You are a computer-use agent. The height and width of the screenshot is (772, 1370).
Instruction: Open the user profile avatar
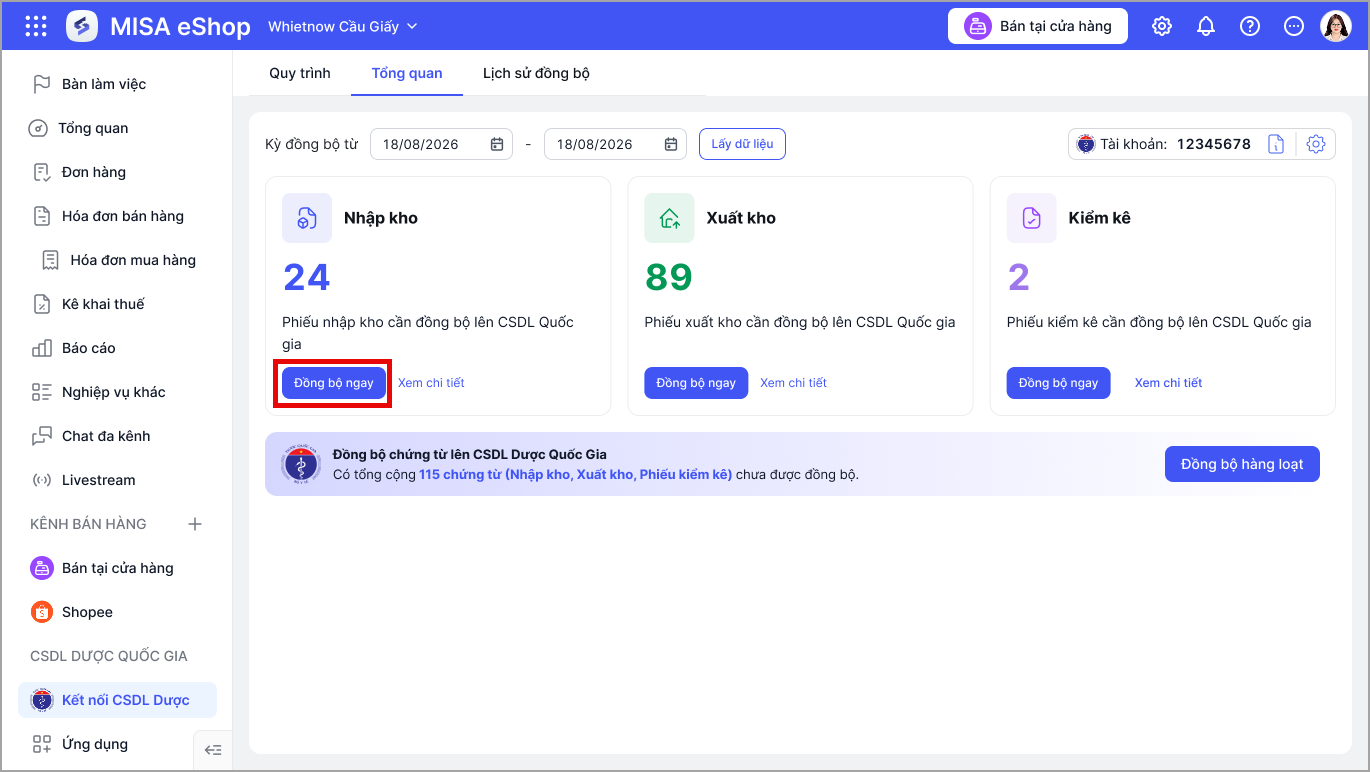[x=1336, y=27]
